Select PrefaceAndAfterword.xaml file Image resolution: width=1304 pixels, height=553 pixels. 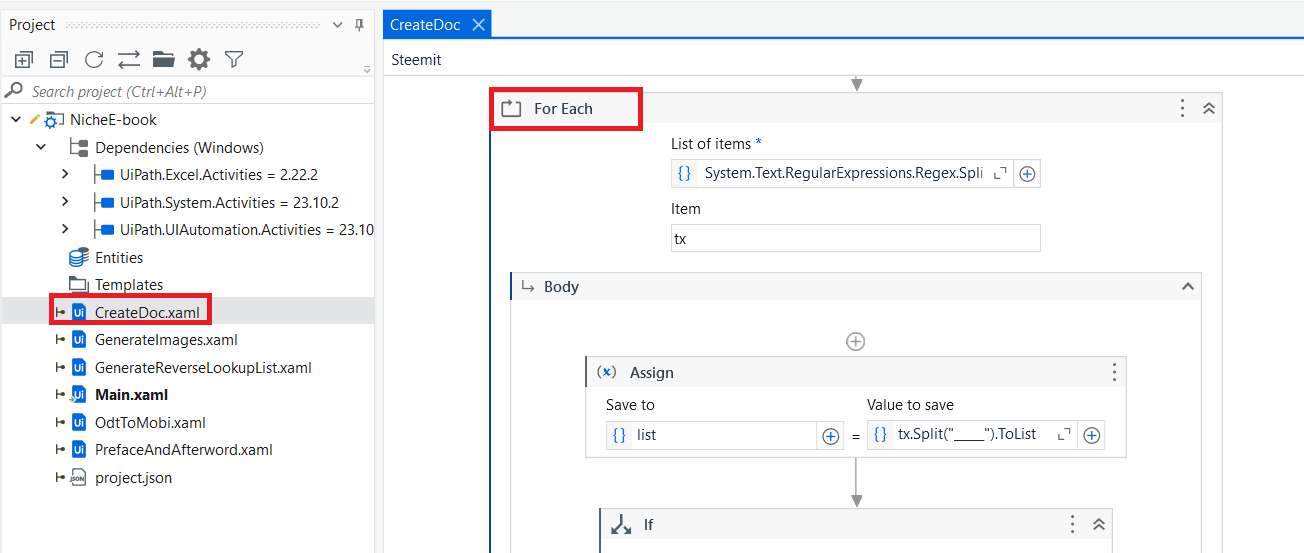(183, 450)
